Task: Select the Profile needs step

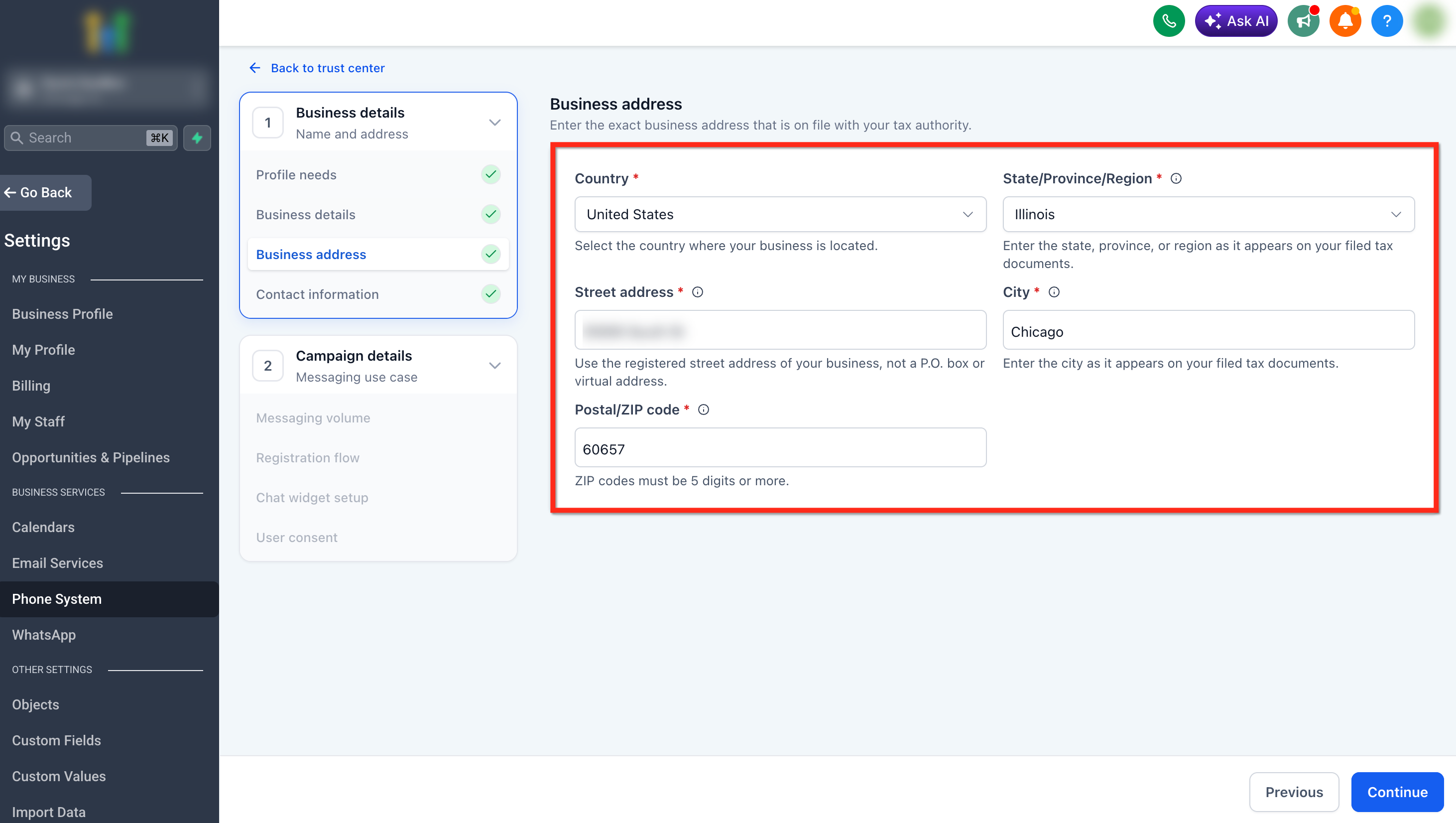Action: coord(378,175)
